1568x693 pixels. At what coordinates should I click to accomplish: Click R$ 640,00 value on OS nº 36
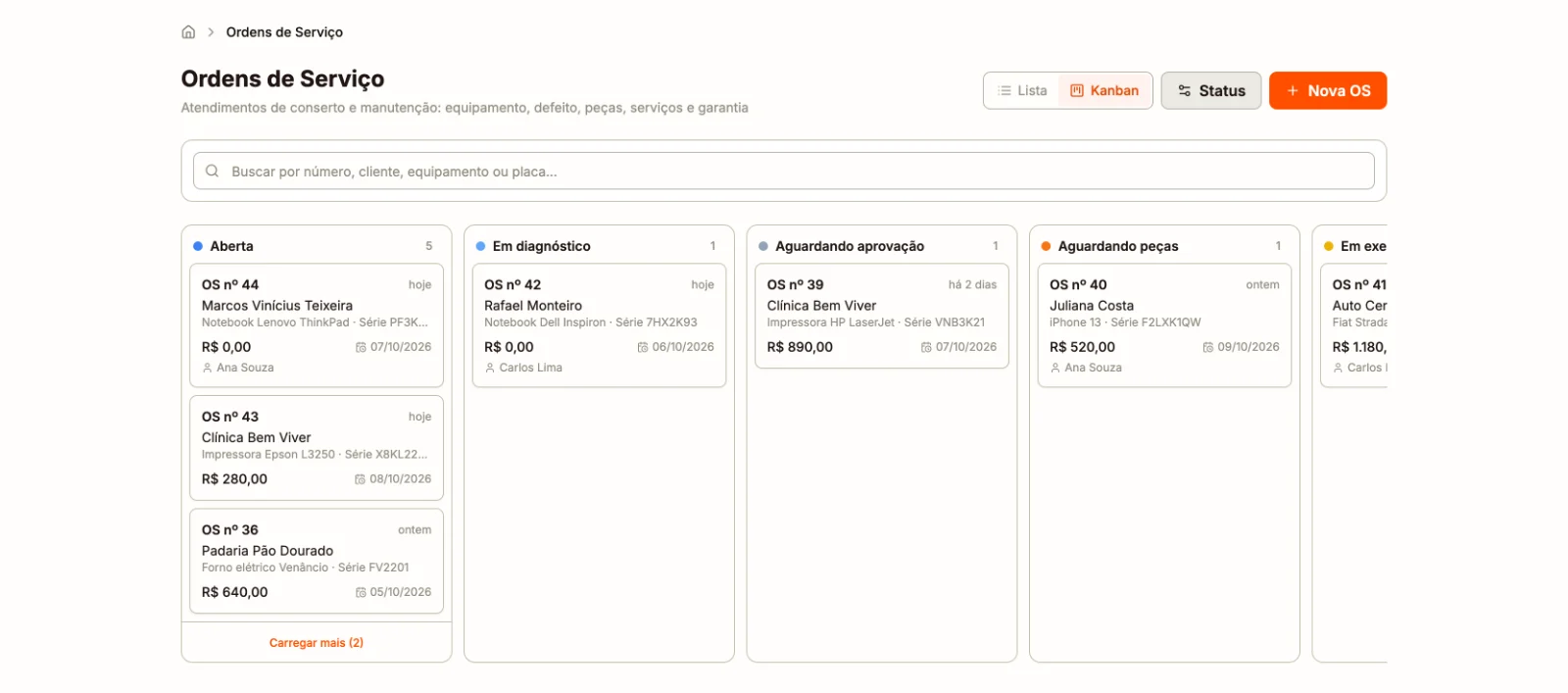click(x=234, y=592)
